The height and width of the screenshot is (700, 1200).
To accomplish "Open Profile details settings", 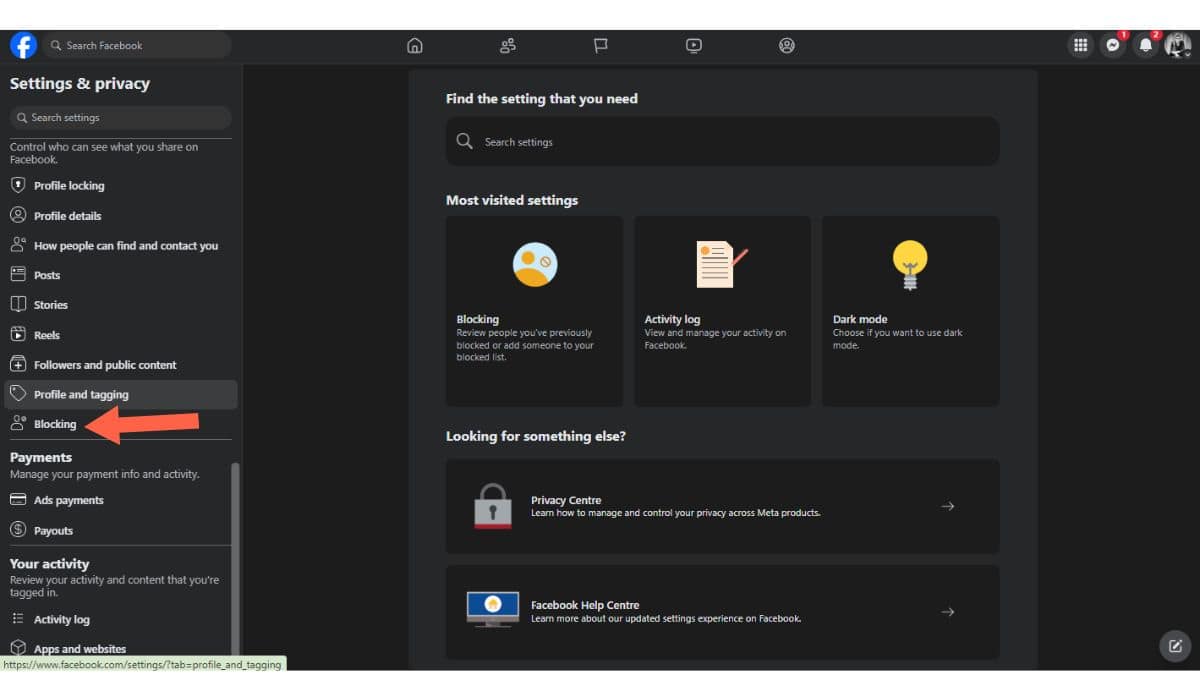I will point(120,216).
